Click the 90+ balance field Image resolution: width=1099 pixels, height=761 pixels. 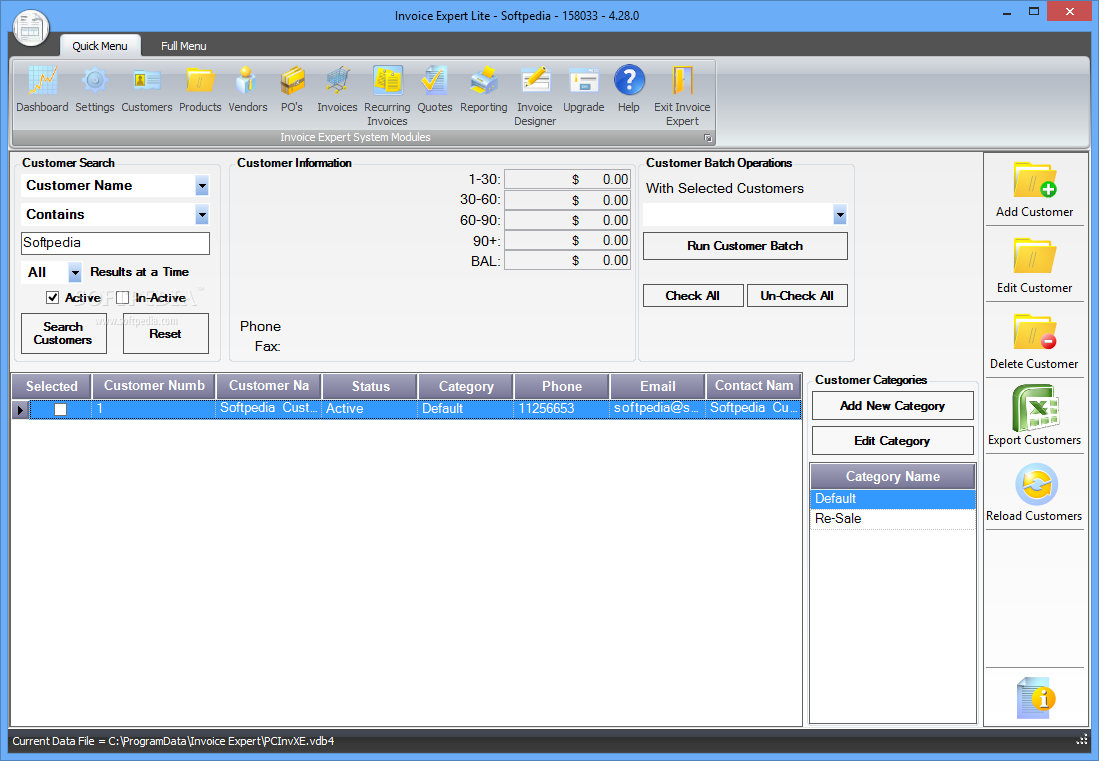567,241
